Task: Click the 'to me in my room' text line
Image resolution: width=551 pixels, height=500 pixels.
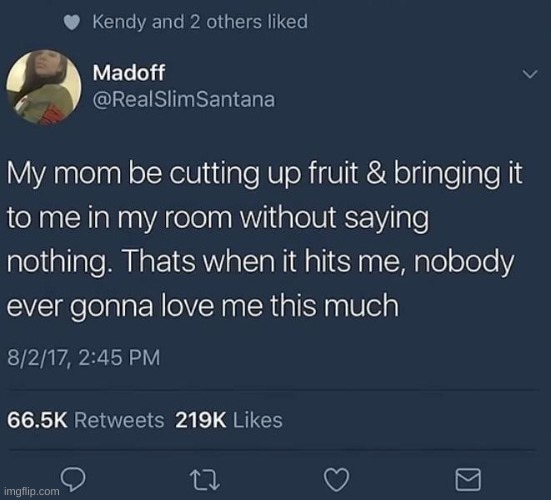Action: pyautogui.click(x=218, y=219)
